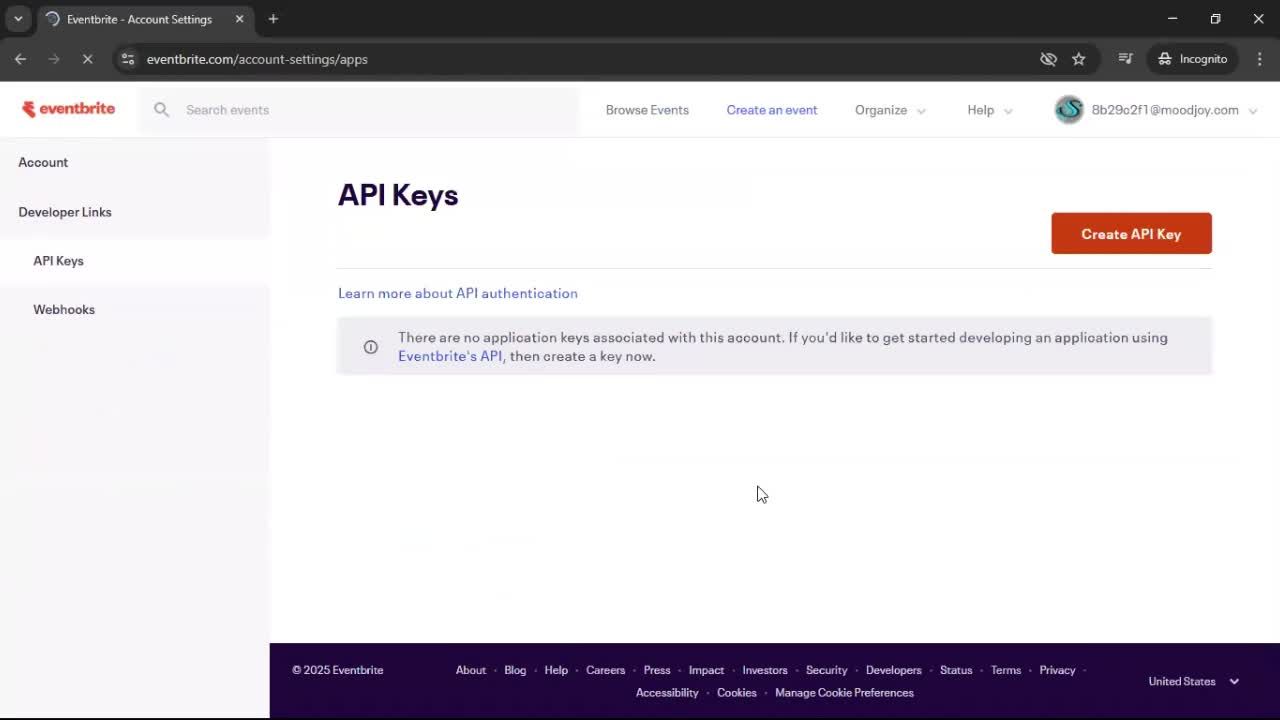Open the footer Help link
The height and width of the screenshot is (720, 1280).
tap(556, 670)
